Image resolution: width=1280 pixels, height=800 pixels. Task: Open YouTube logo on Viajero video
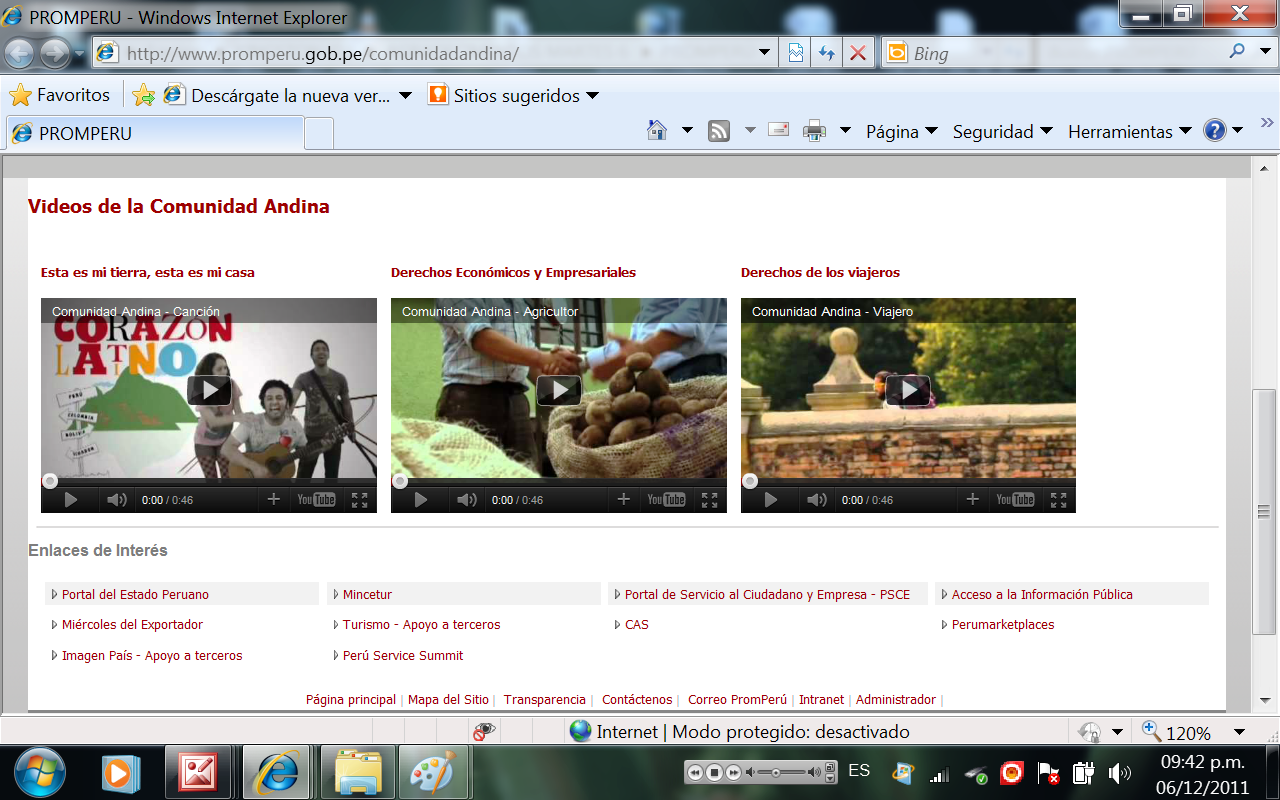[1015, 500]
